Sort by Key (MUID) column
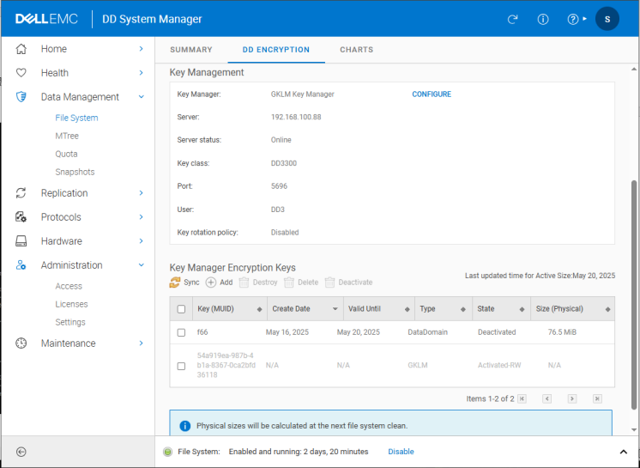This screenshot has width=640, height=468. click(229, 309)
